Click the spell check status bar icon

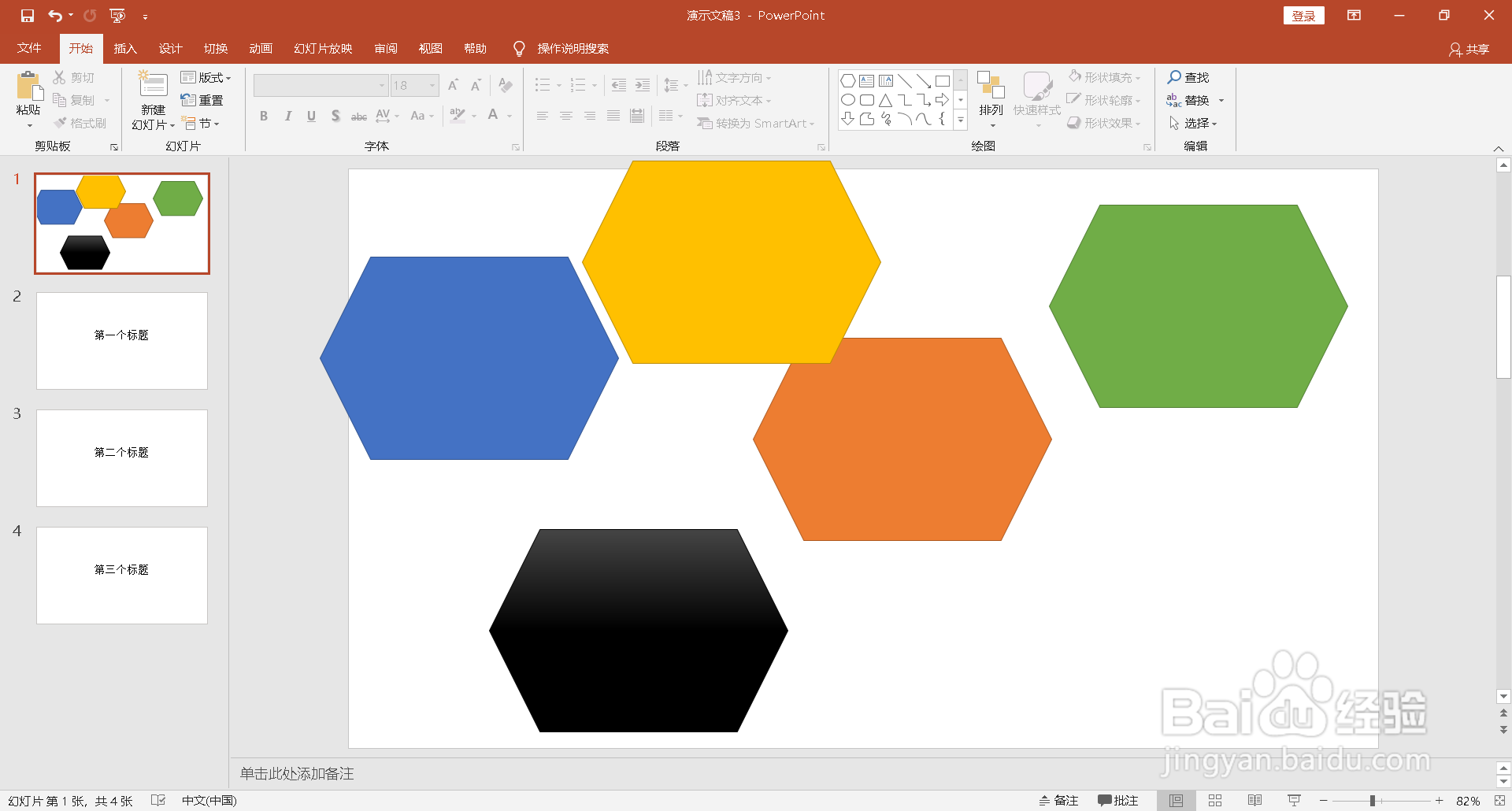[158, 801]
